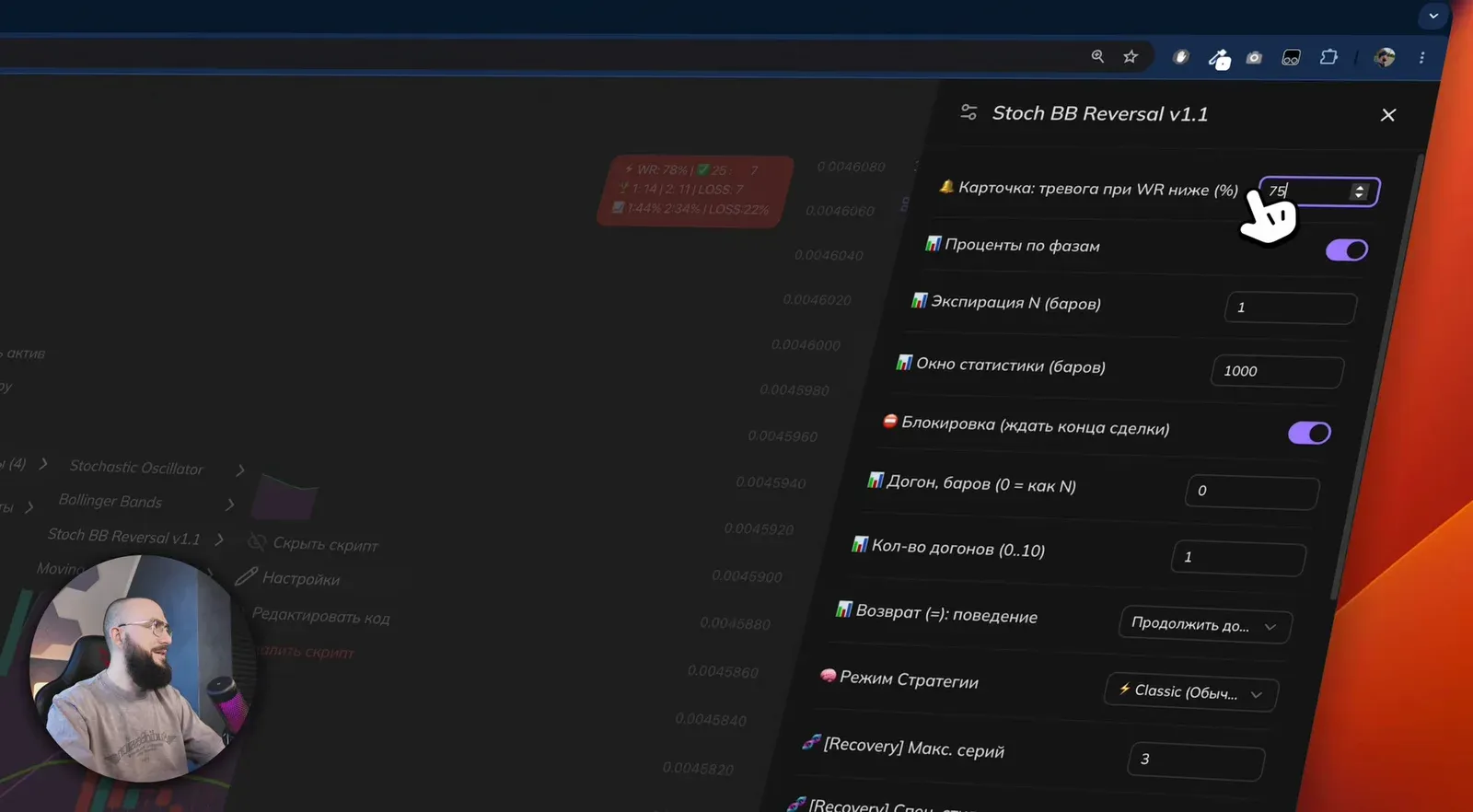Image resolution: width=1473 pixels, height=812 pixels.
Task: Choose Скрыть скрипт from the context menu
Action: [313, 544]
